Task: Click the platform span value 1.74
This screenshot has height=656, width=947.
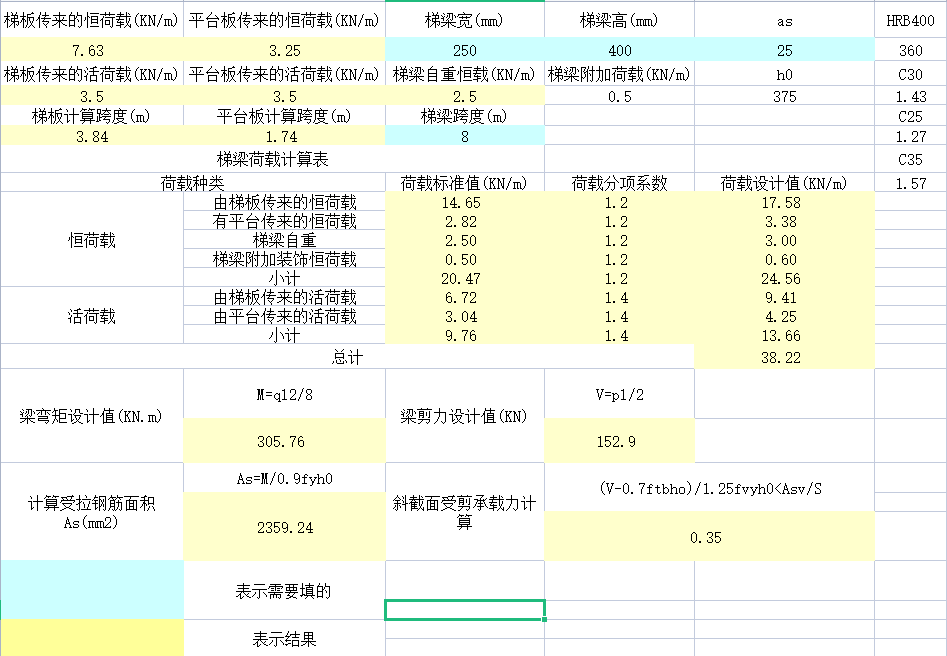Action: pyautogui.click(x=284, y=136)
